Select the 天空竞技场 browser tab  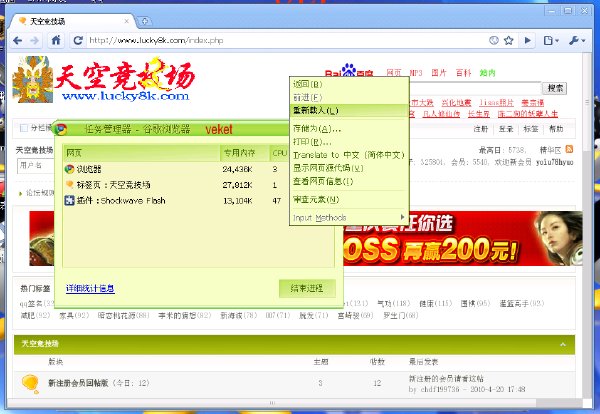coord(73,21)
